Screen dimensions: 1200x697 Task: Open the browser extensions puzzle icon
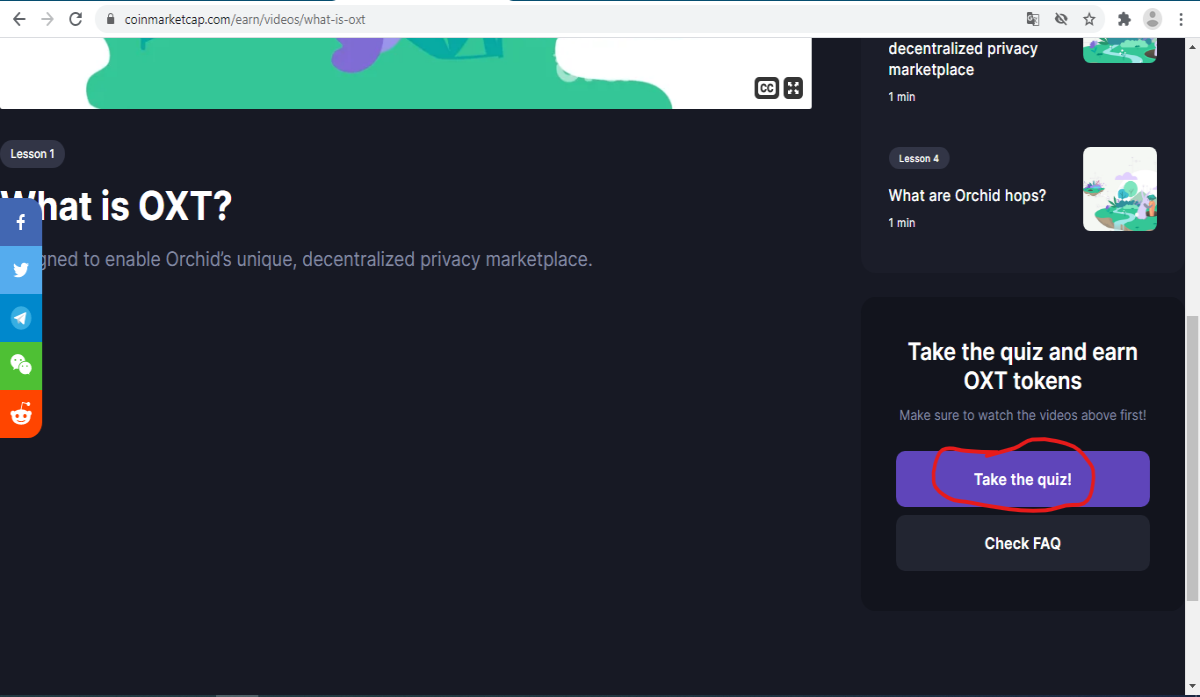(1124, 19)
